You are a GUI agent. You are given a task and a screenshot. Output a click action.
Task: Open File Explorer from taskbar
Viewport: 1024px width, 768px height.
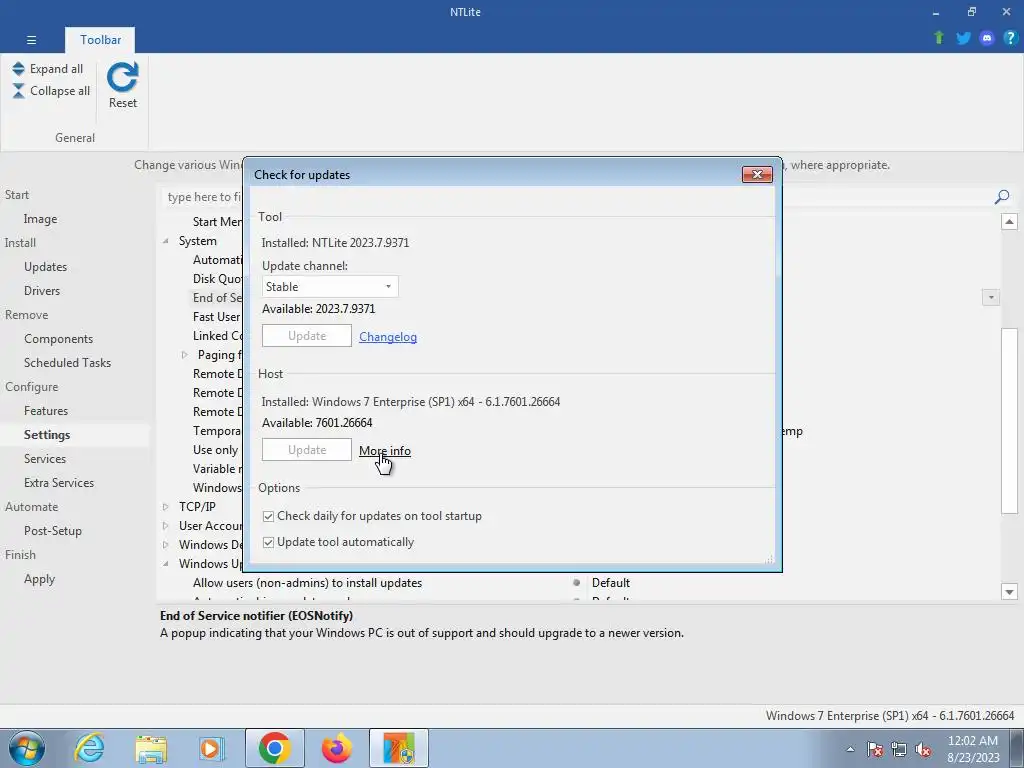(x=151, y=748)
